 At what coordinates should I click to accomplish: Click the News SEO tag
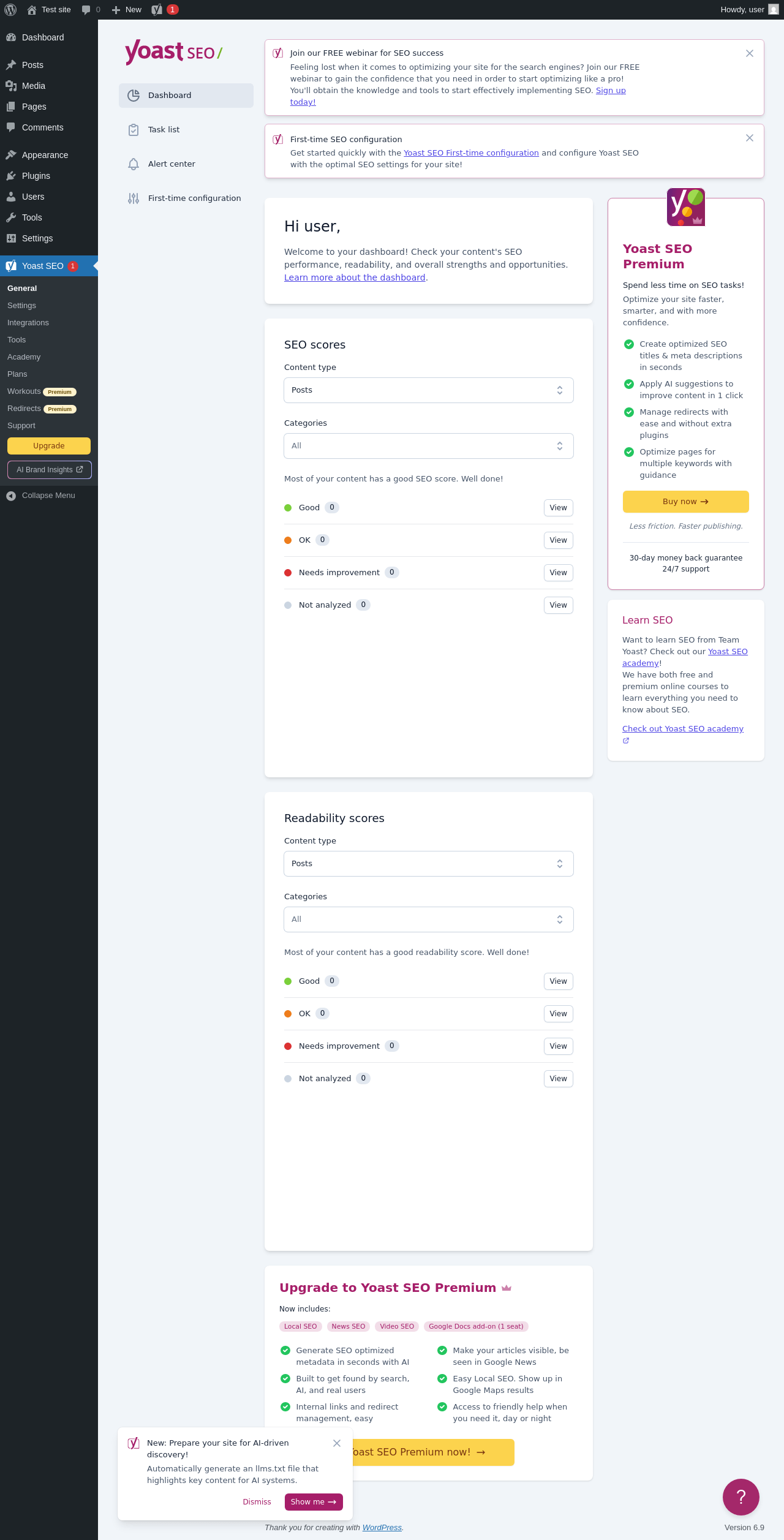tap(349, 1326)
